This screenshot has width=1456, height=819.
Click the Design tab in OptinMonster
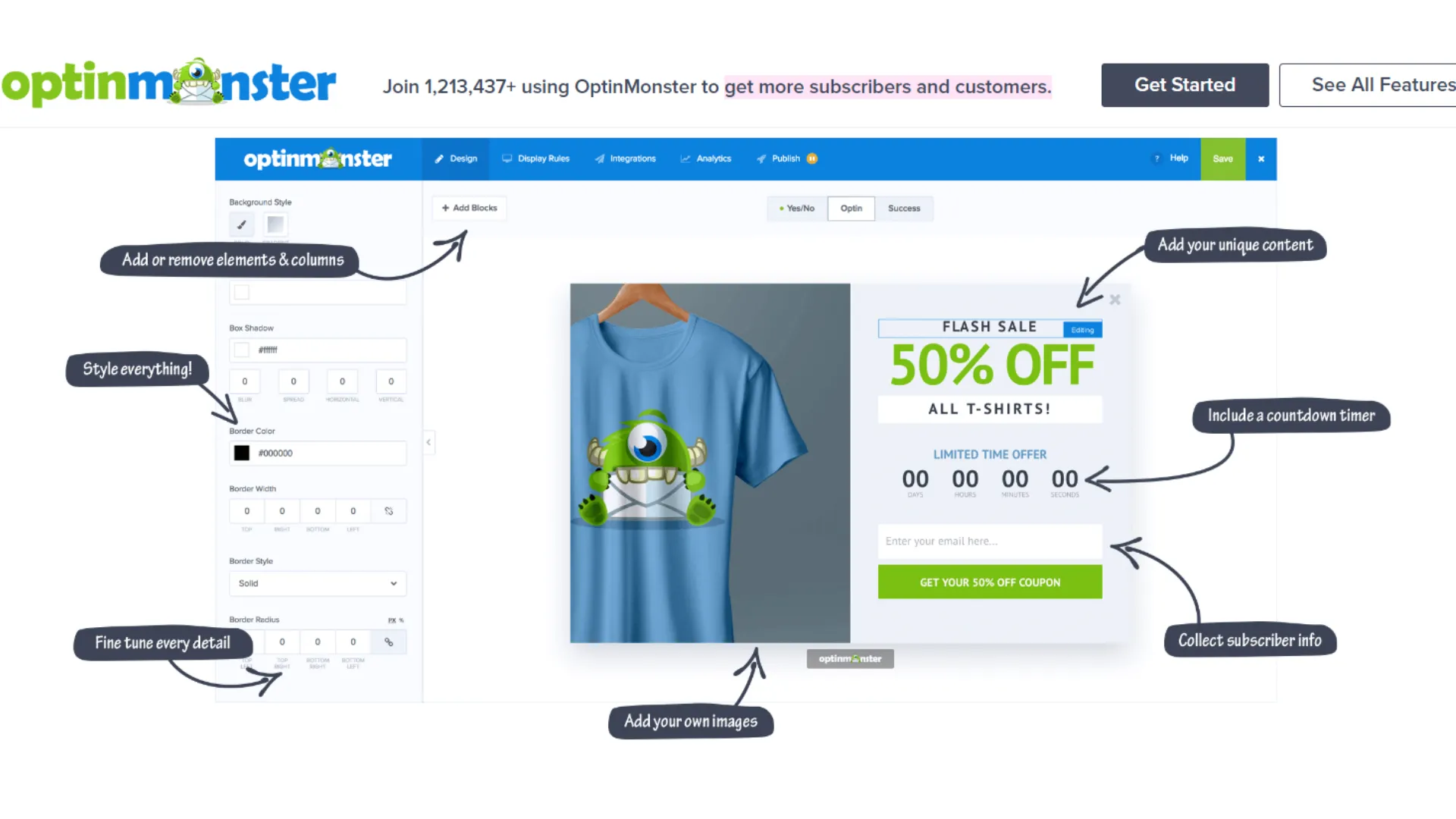point(457,158)
